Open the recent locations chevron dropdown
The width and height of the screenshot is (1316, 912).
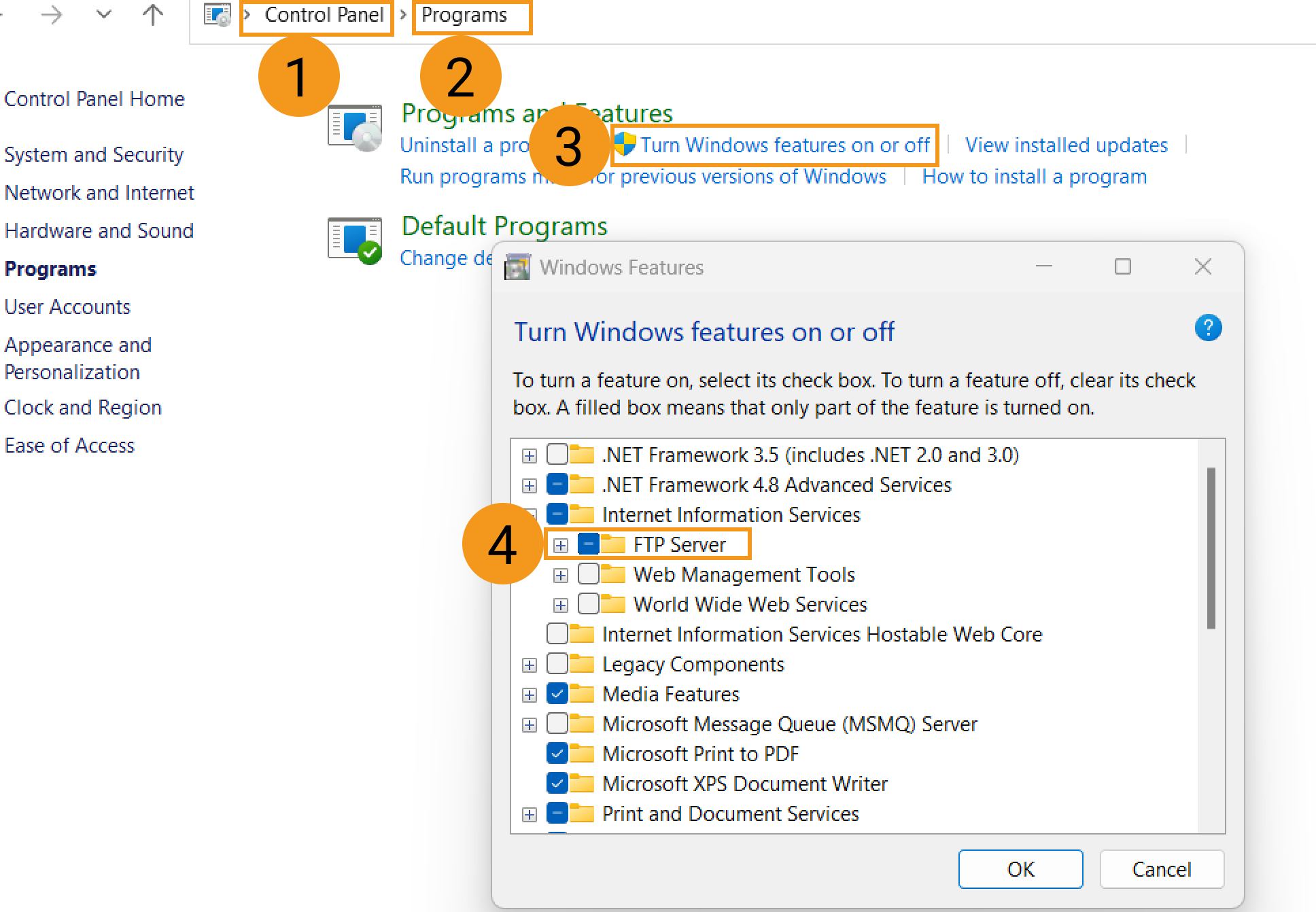103,15
